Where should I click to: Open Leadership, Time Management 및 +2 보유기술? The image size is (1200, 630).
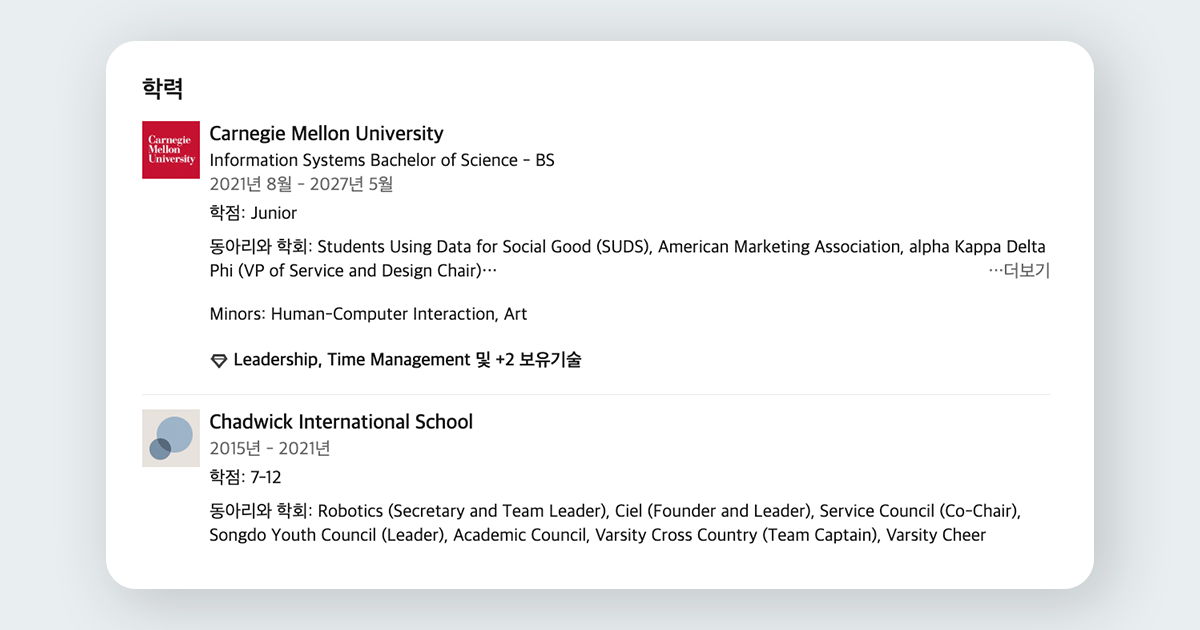tap(407, 359)
